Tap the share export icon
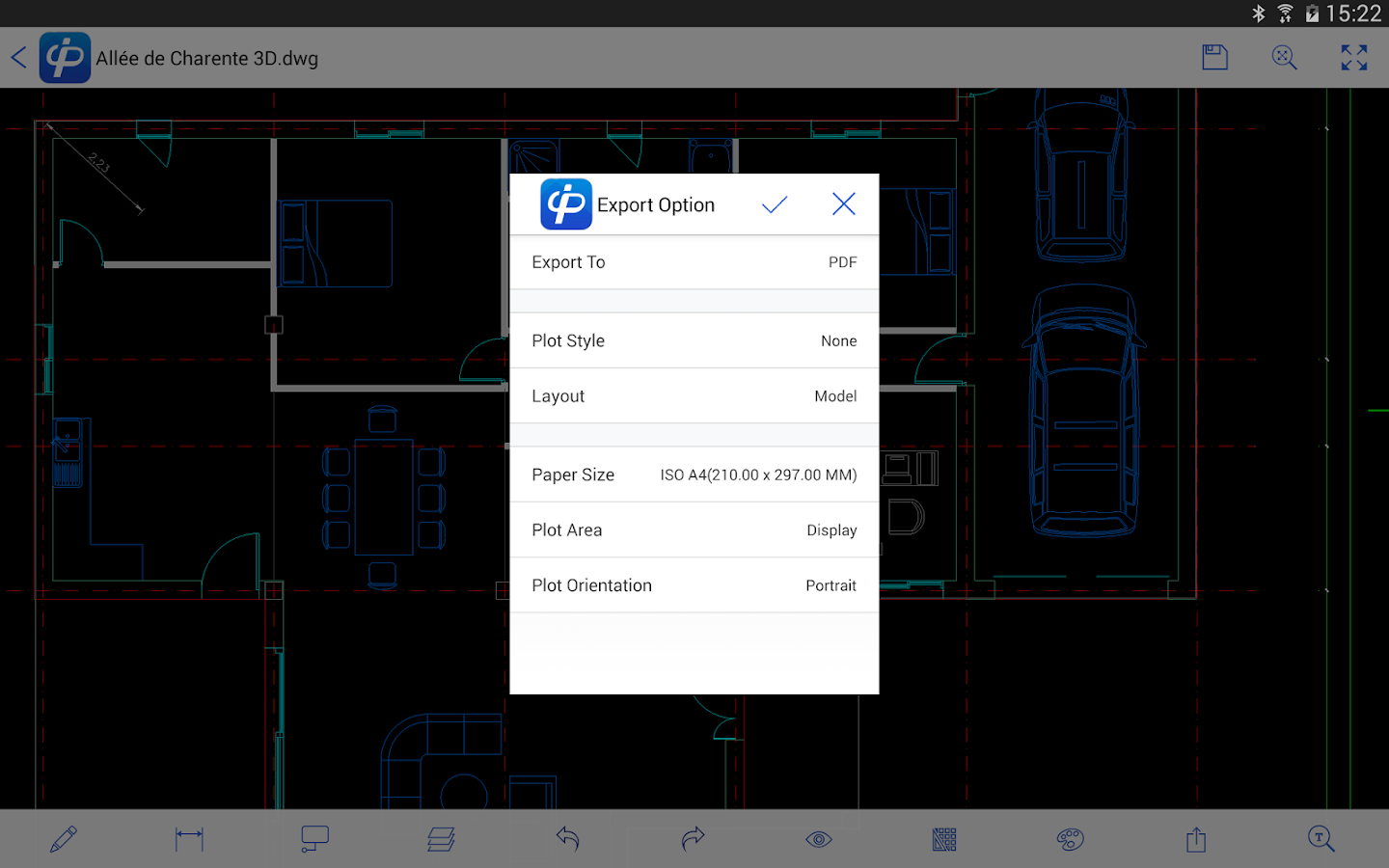This screenshot has height=868, width=1389. point(1196,839)
